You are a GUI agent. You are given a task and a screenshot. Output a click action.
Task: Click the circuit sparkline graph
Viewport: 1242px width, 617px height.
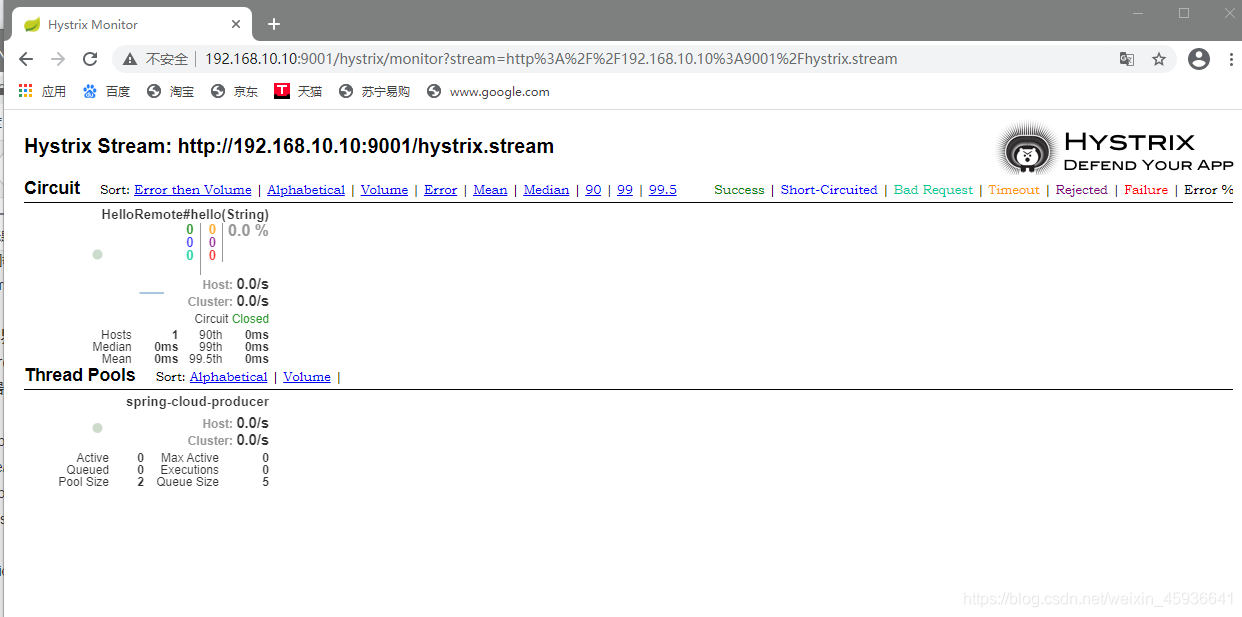(151, 293)
